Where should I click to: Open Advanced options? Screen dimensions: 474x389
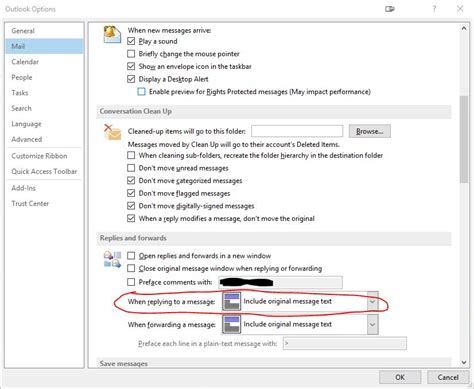(45, 139)
